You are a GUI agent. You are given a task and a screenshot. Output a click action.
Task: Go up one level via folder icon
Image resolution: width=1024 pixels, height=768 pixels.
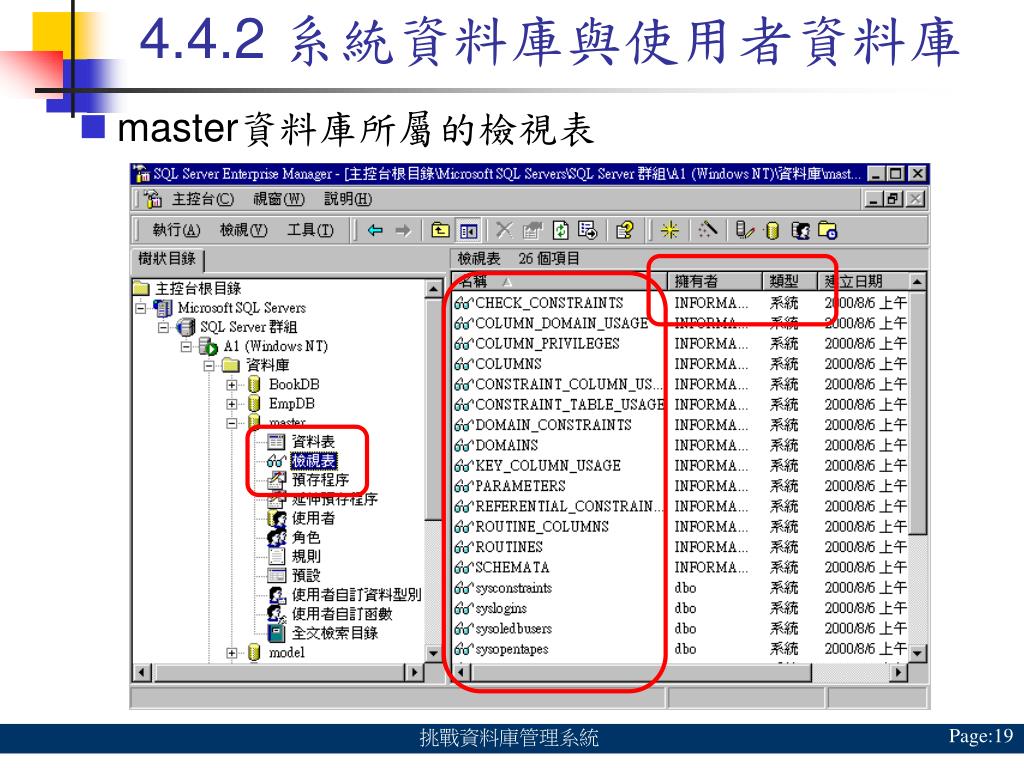tap(440, 230)
